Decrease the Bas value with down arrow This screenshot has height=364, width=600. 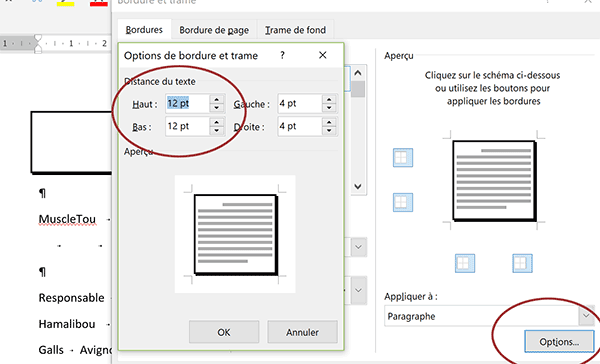click(x=217, y=131)
